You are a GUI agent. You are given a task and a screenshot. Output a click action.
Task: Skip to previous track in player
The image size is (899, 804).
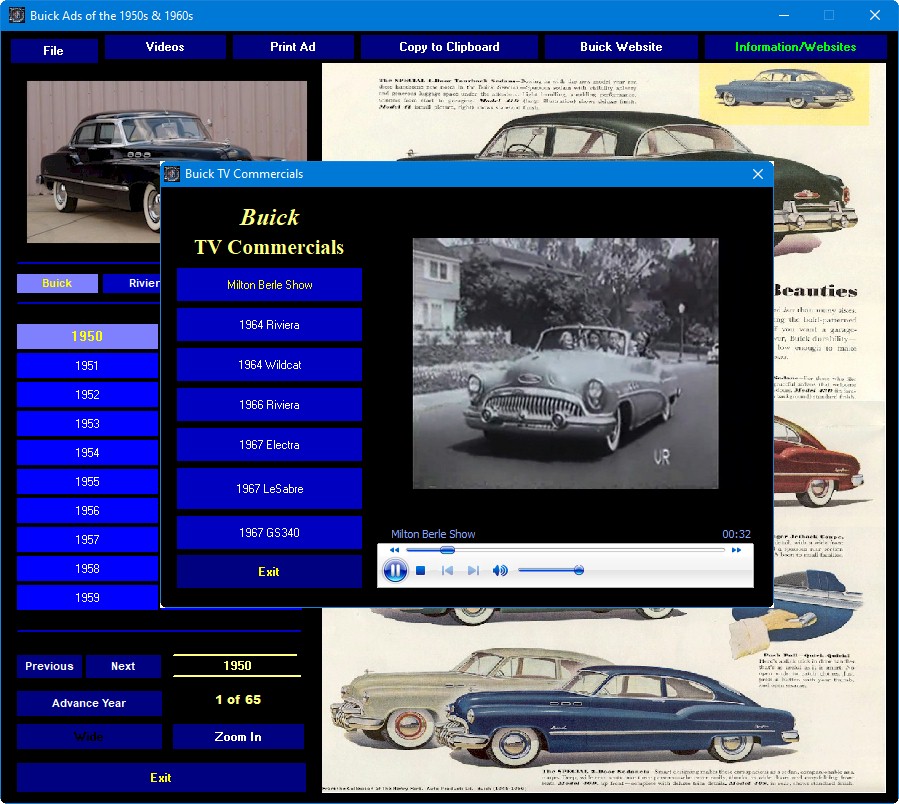[x=447, y=571]
